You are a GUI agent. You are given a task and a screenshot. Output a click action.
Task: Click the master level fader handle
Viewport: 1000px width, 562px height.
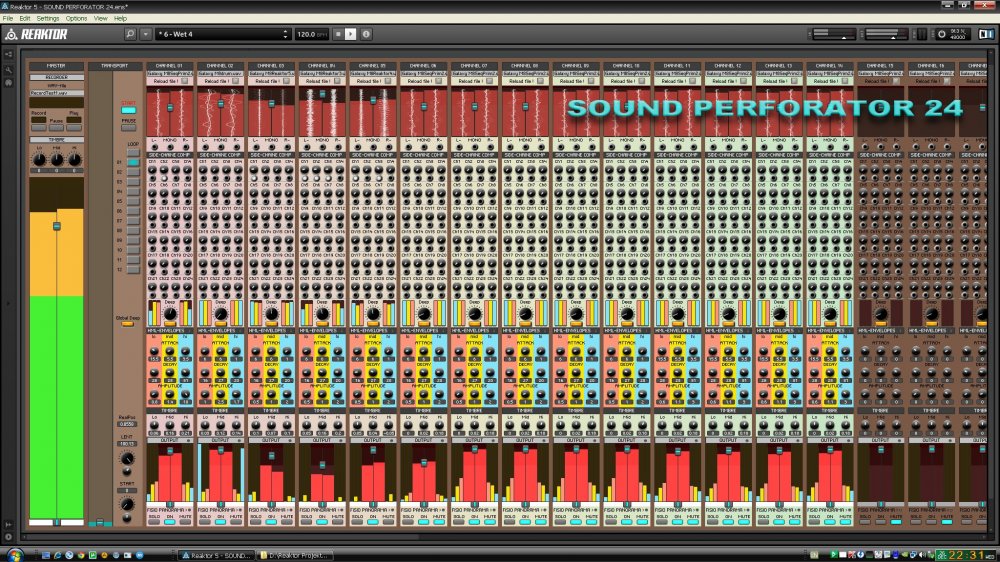click(56, 226)
